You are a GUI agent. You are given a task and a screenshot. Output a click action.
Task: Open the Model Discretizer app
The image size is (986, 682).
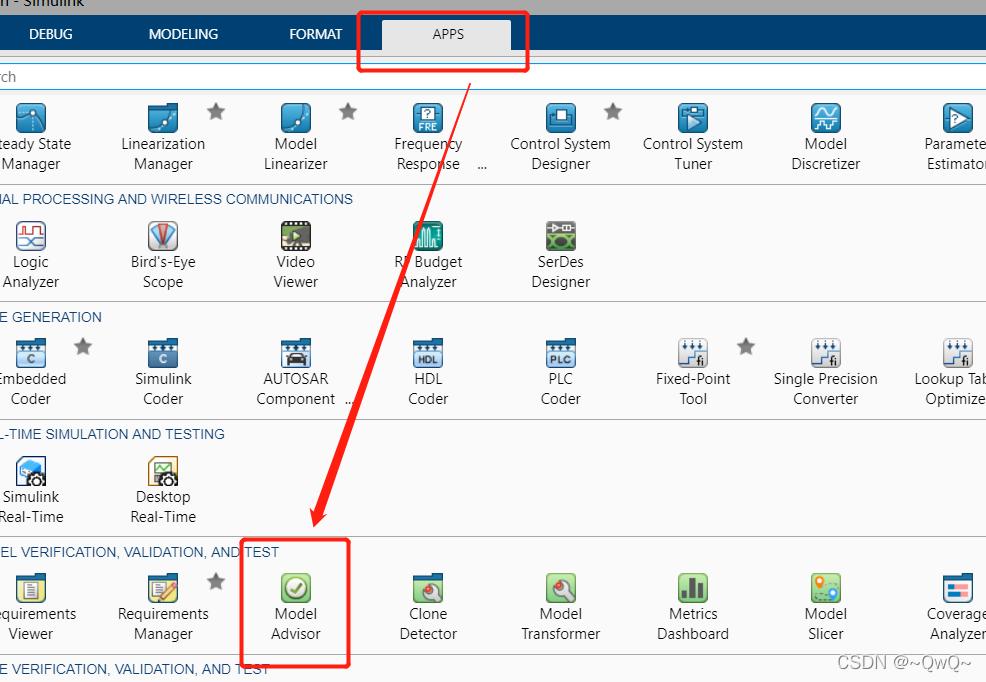click(x=826, y=137)
